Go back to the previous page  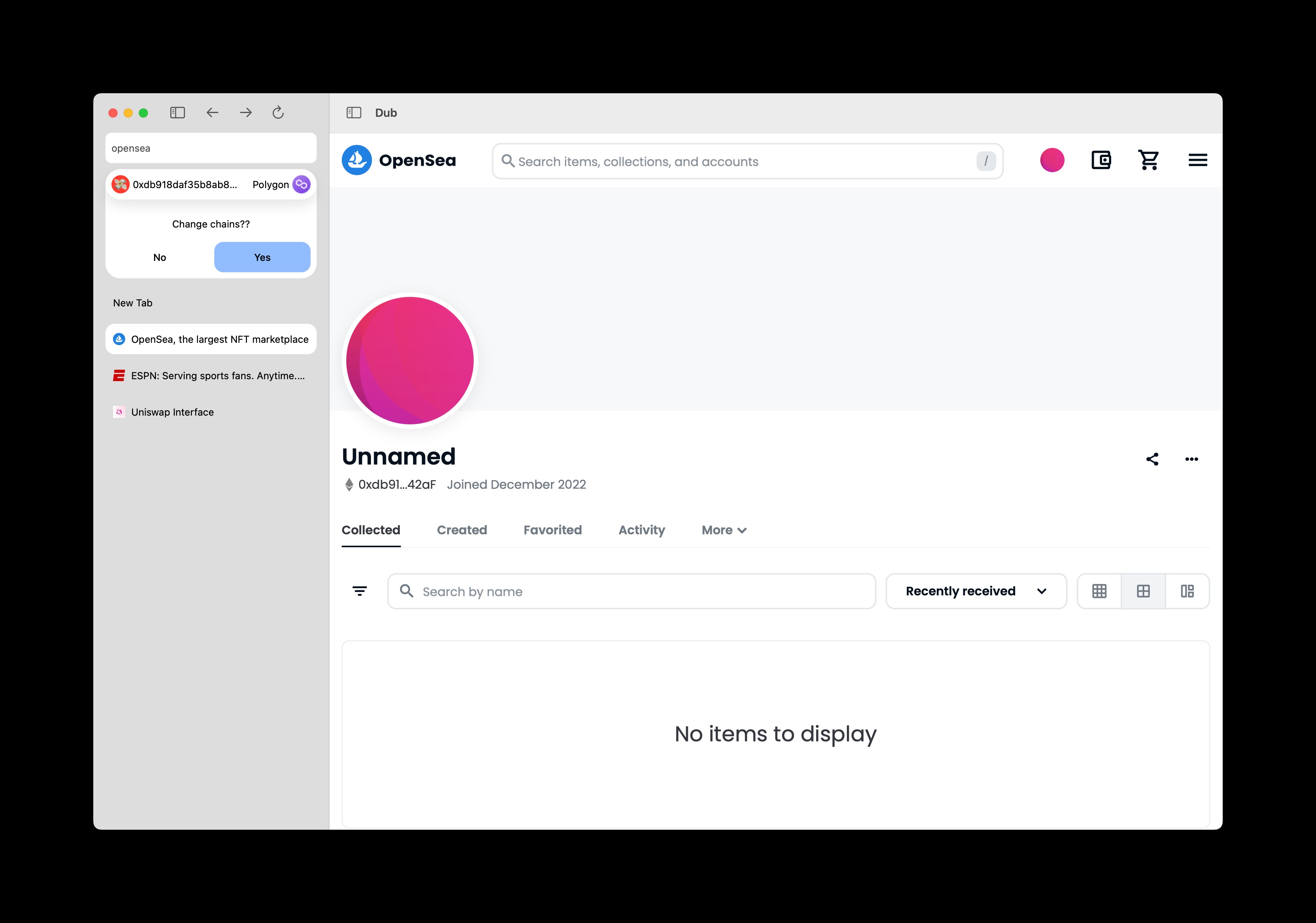[x=212, y=112]
